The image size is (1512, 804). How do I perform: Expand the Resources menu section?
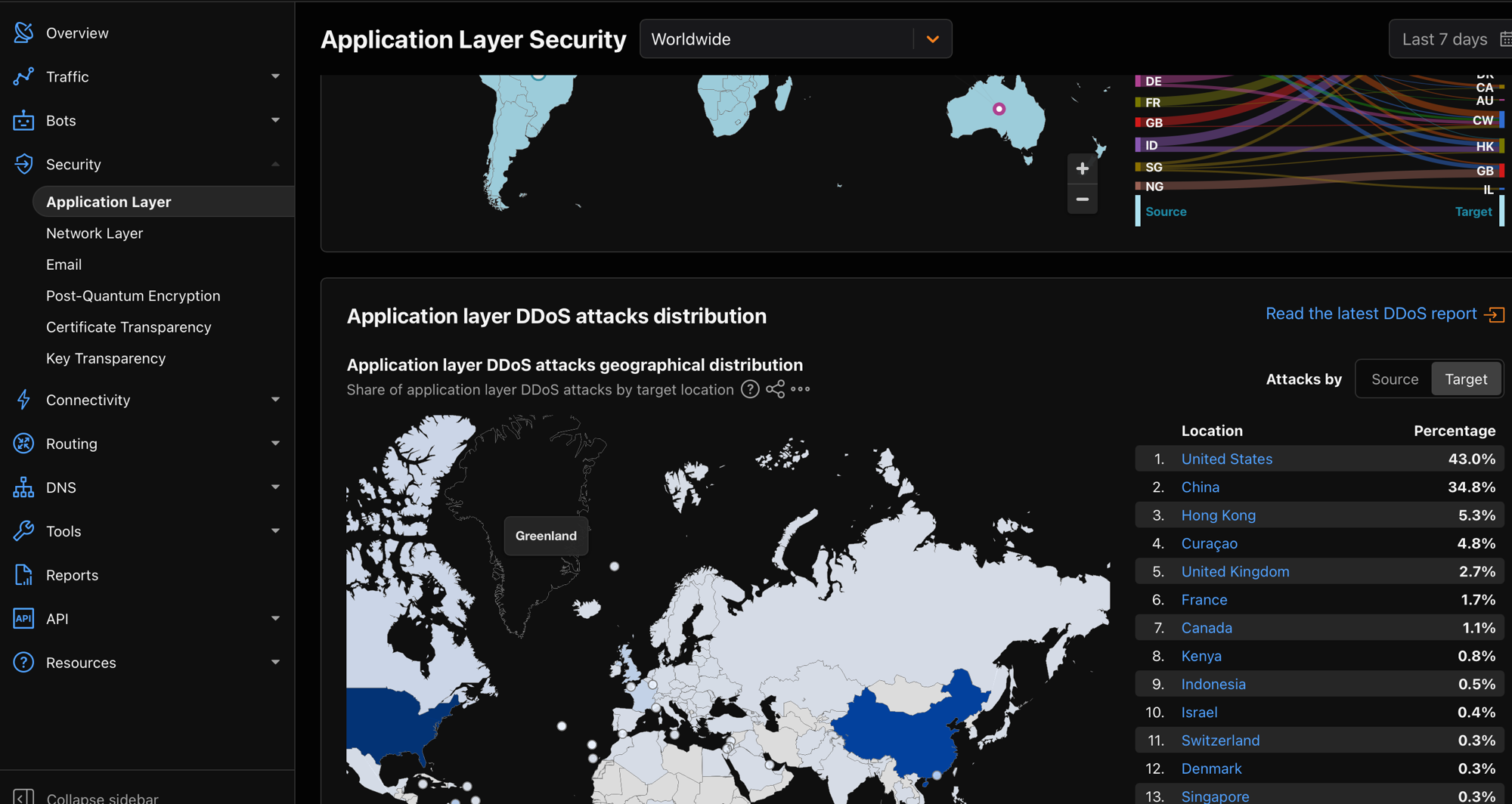275,662
